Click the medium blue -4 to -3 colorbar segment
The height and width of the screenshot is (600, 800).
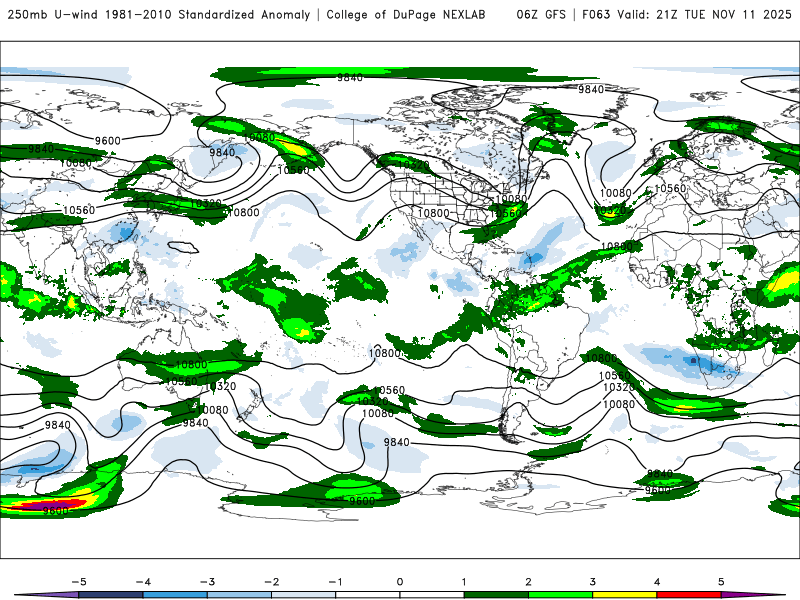(175, 595)
